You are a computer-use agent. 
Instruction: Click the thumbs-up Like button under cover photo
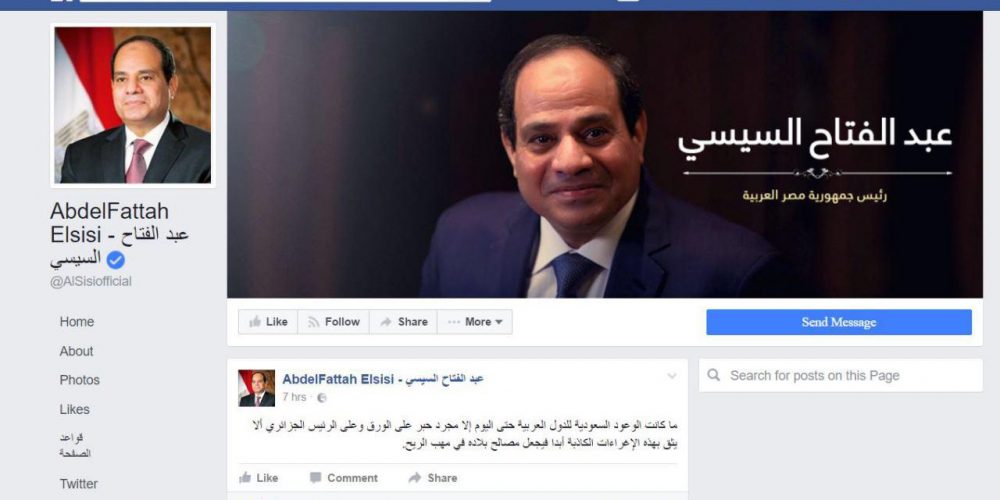[x=268, y=322]
